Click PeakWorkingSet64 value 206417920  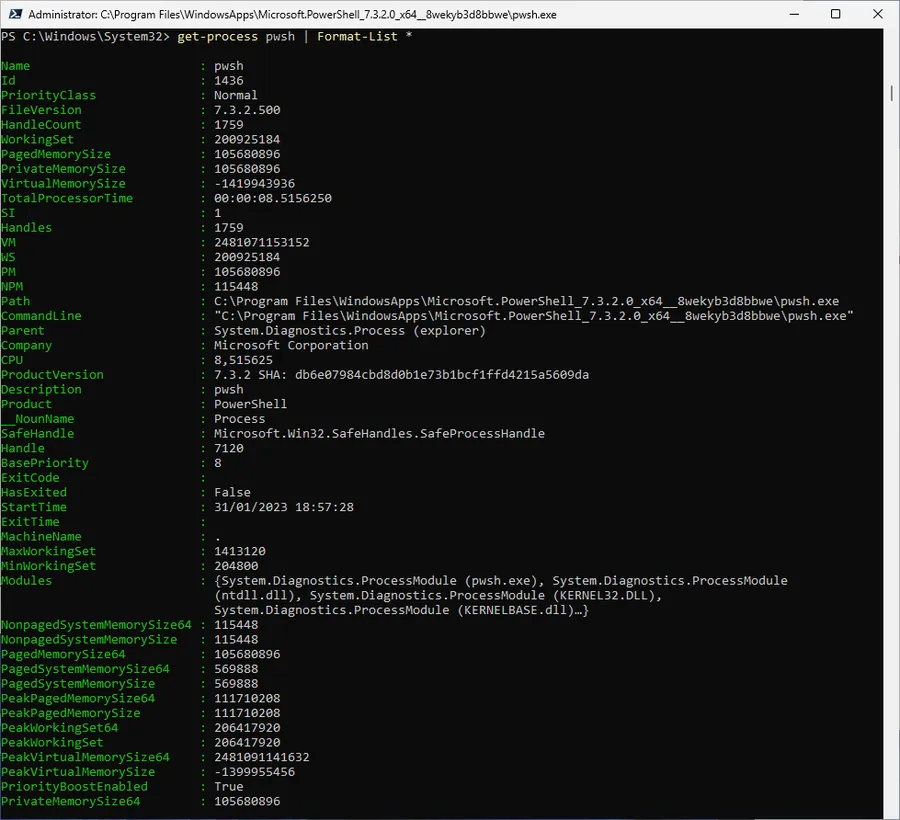tap(247, 728)
